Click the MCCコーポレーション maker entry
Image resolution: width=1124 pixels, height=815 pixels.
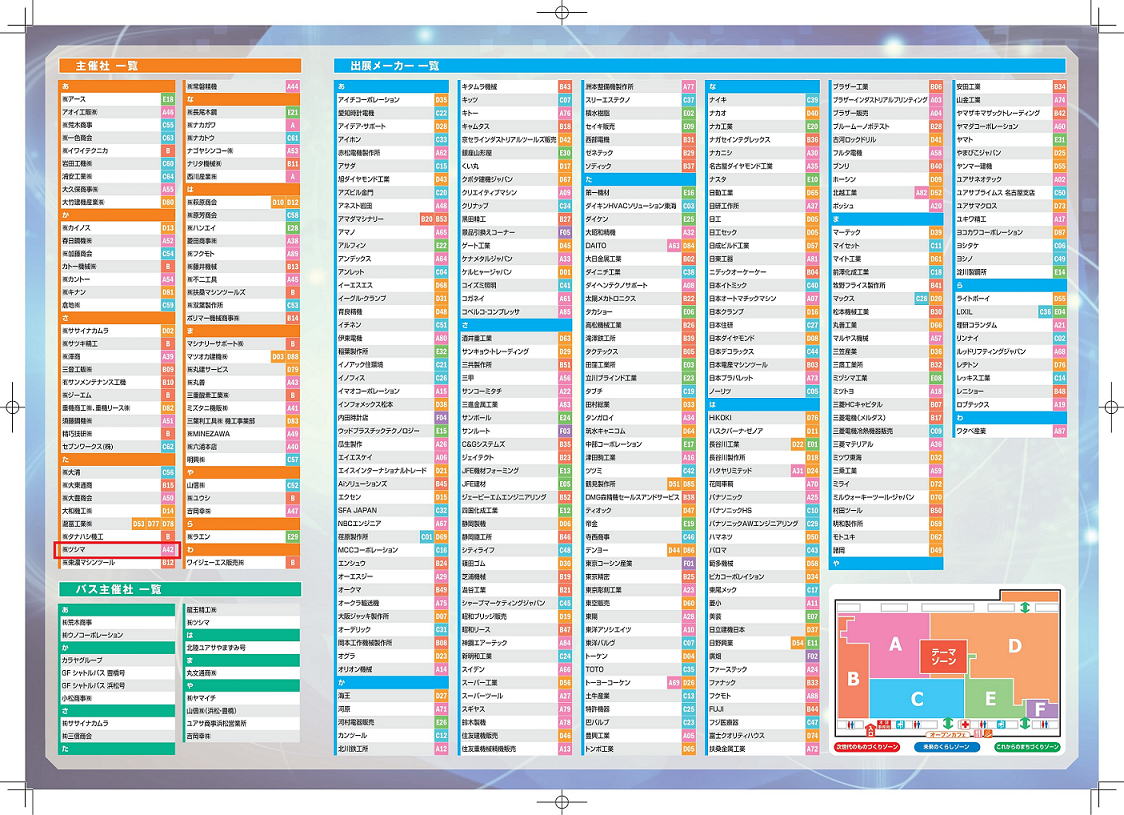391,551
